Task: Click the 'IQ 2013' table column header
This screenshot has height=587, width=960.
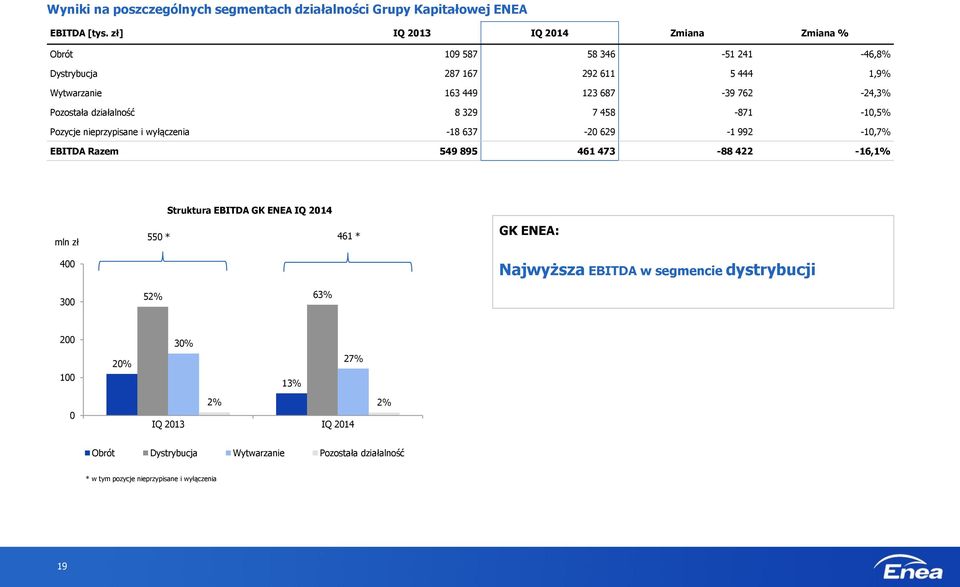Action: tap(411, 33)
